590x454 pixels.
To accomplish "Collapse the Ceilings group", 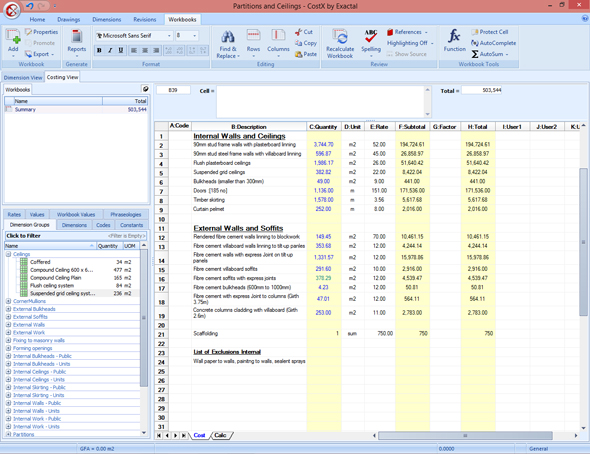I will tap(8, 254).
